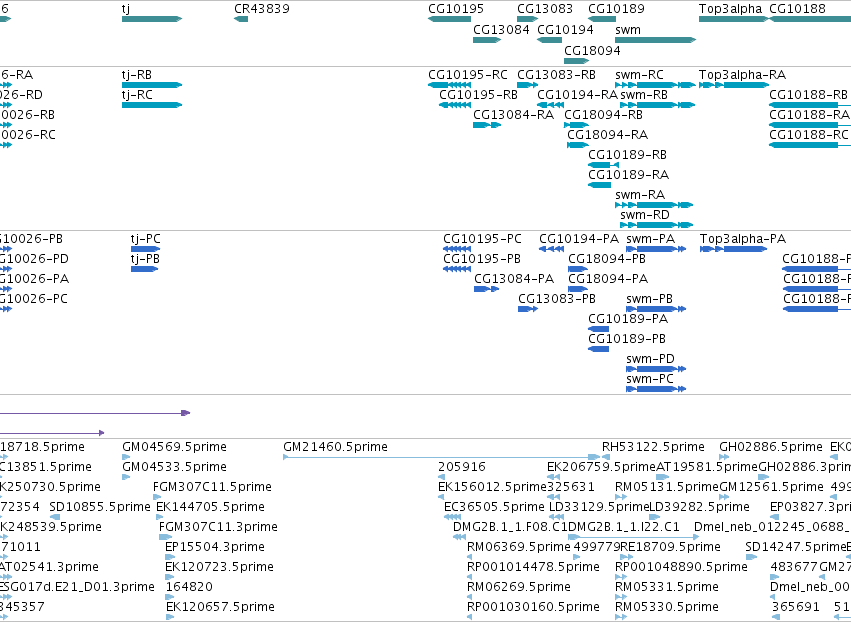The height and width of the screenshot is (622, 851).
Task: Select feature 365691
Action: pyautogui.click(x=796, y=607)
